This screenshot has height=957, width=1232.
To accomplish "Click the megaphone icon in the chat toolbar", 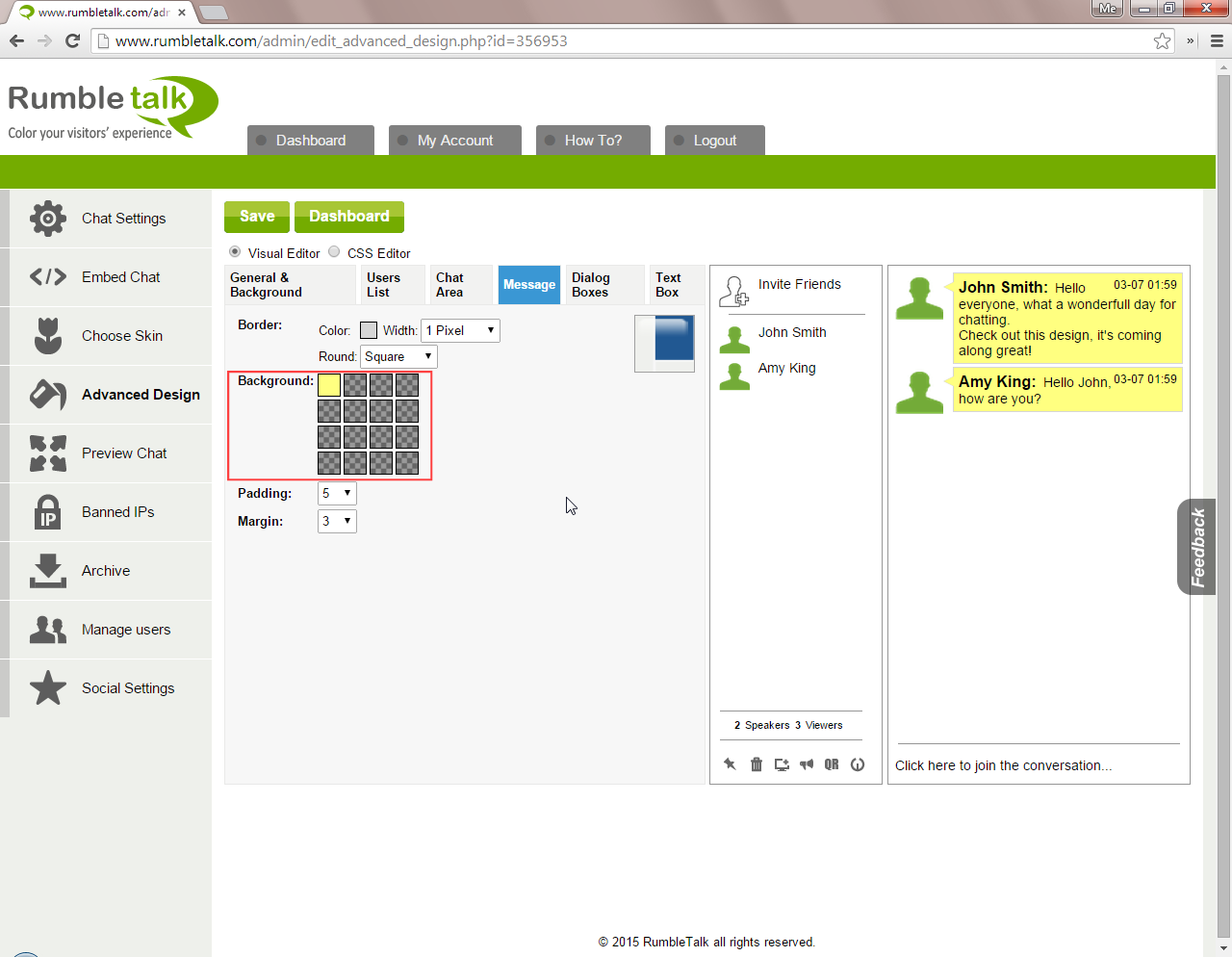I will (x=807, y=764).
